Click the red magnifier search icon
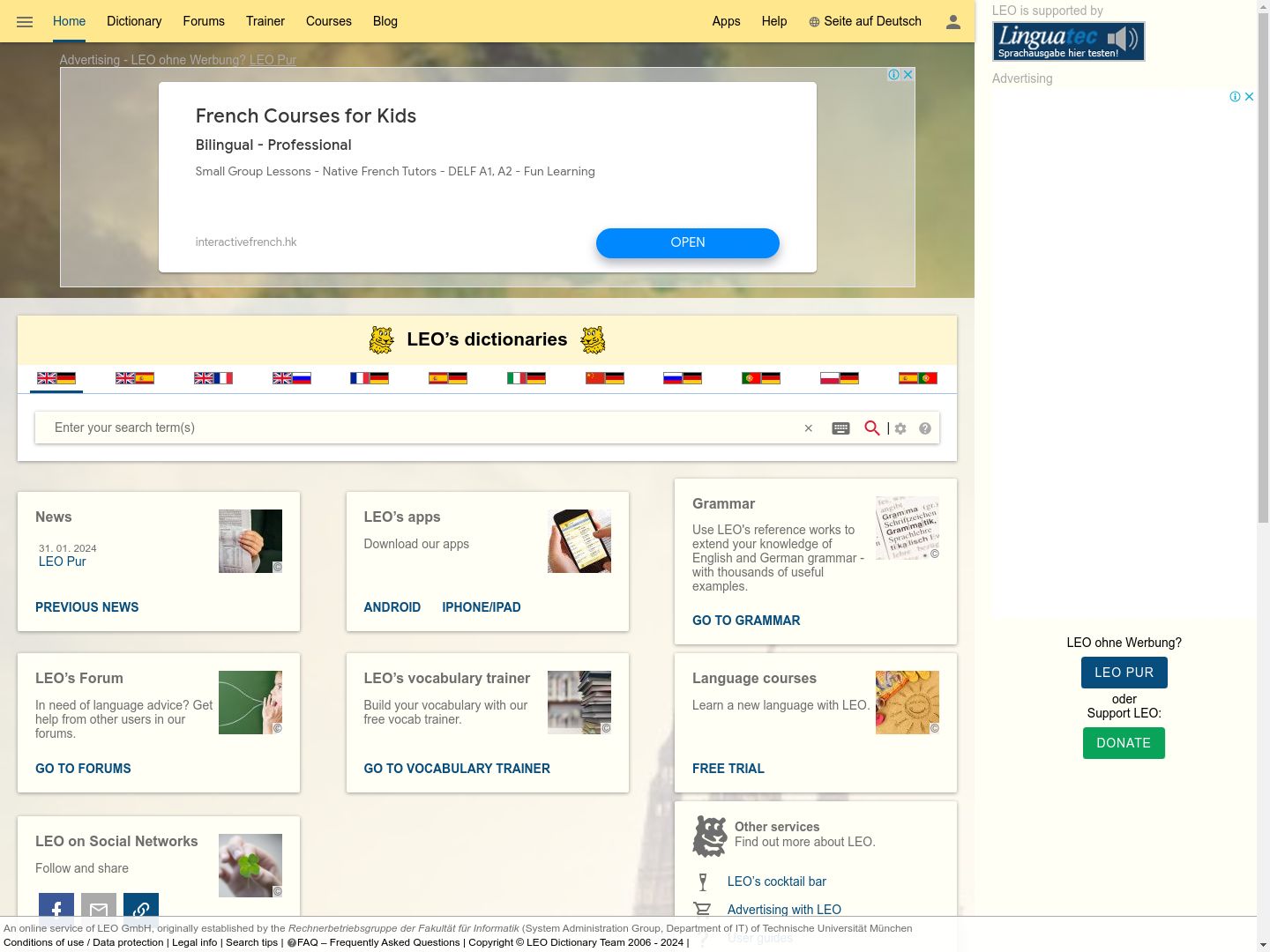Viewport: 1270px width, 952px height. pyautogui.click(x=872, y=428)
